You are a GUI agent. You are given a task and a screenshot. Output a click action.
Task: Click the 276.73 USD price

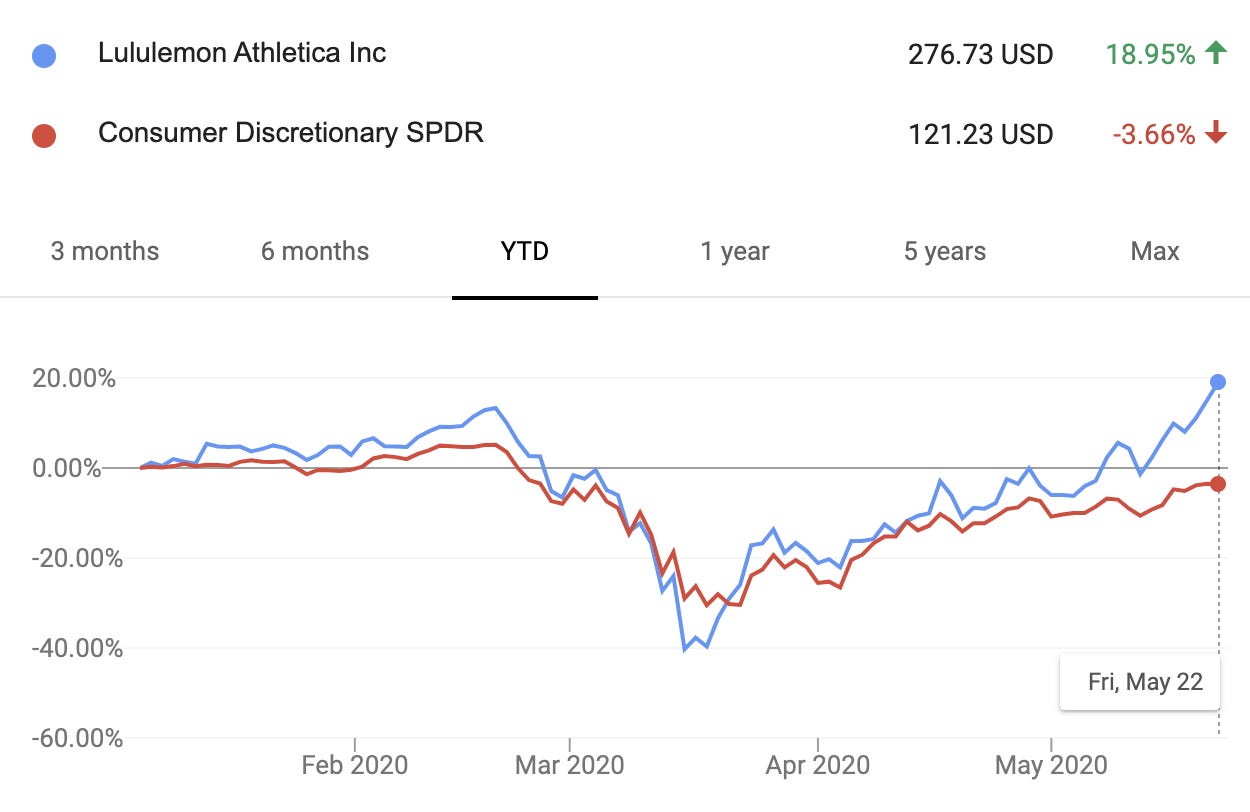[980, 54]
